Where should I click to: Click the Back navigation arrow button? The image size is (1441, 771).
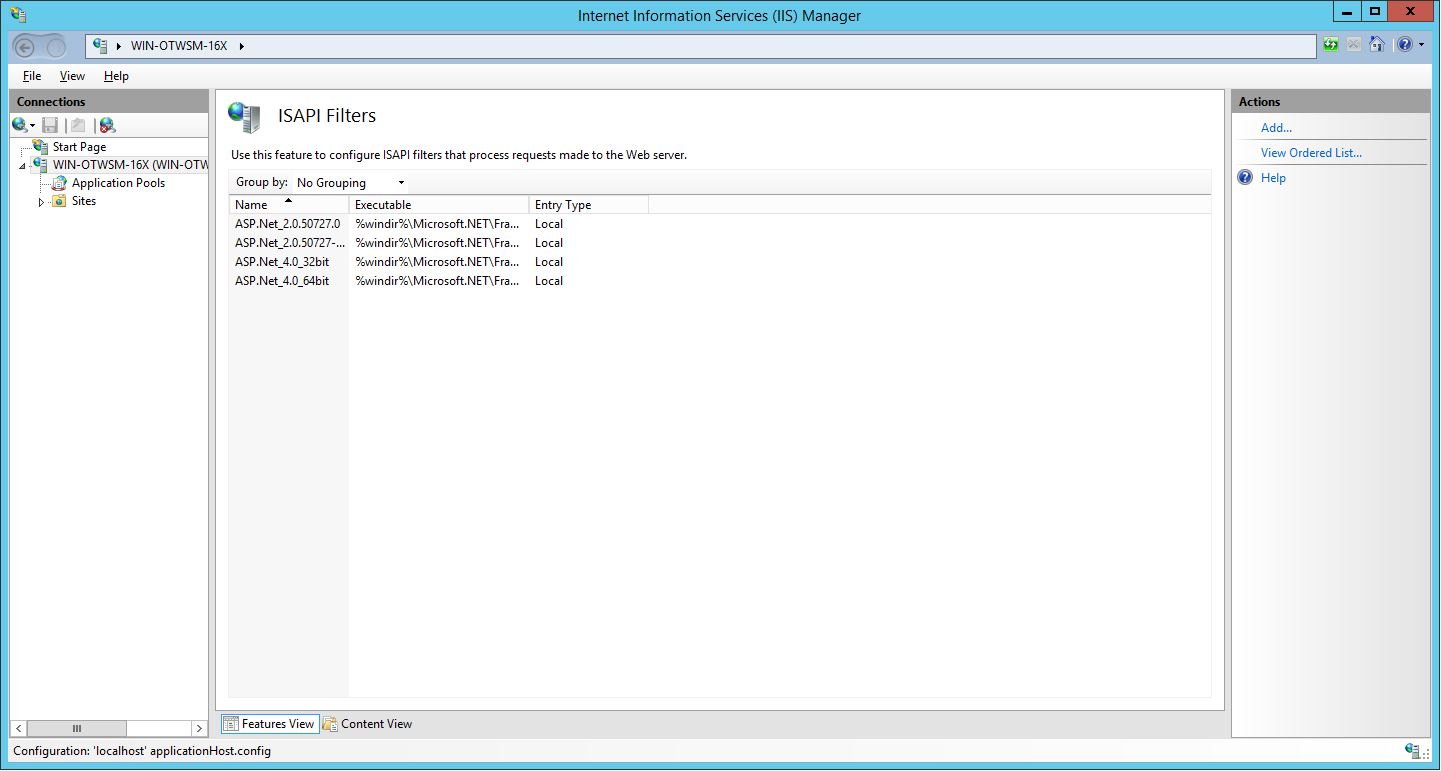(x=26, y=47)
